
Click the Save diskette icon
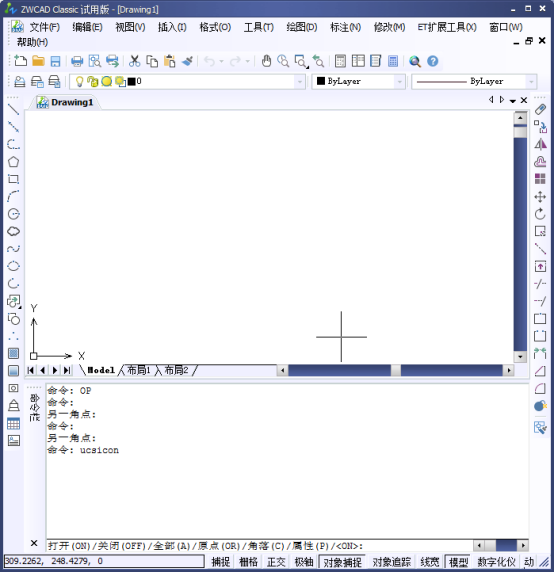point(55,61)
